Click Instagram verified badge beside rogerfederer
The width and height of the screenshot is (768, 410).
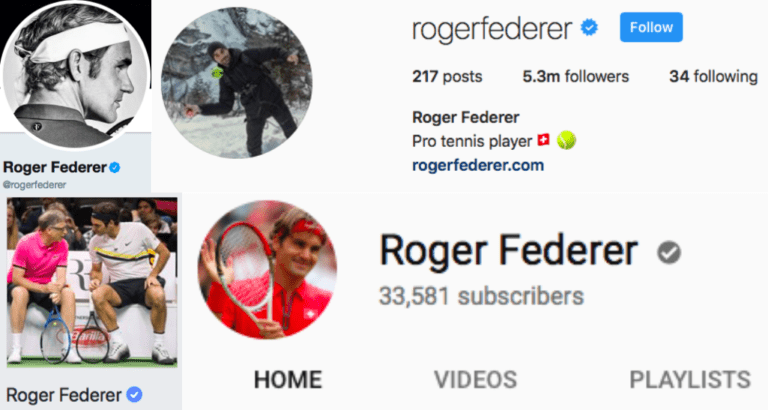pos(589,27)
